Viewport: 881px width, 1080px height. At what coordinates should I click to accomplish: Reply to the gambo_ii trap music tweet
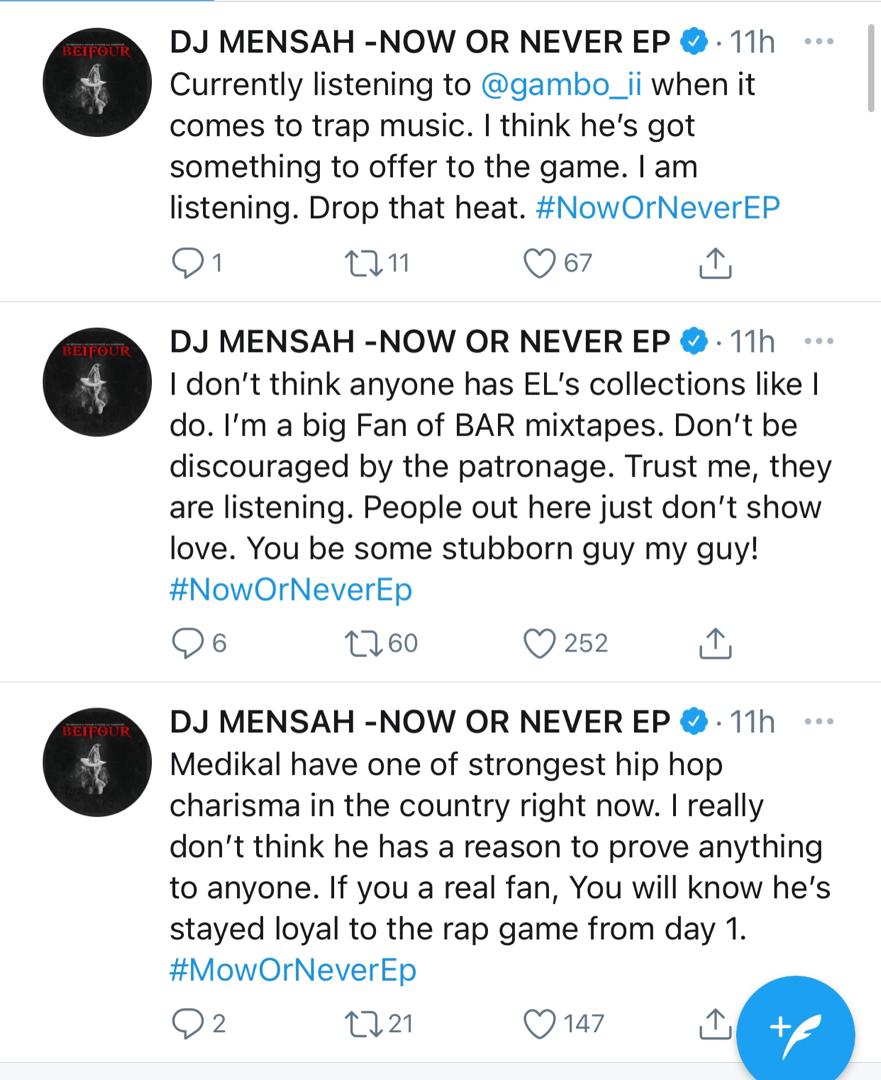[x=186, y=263]
